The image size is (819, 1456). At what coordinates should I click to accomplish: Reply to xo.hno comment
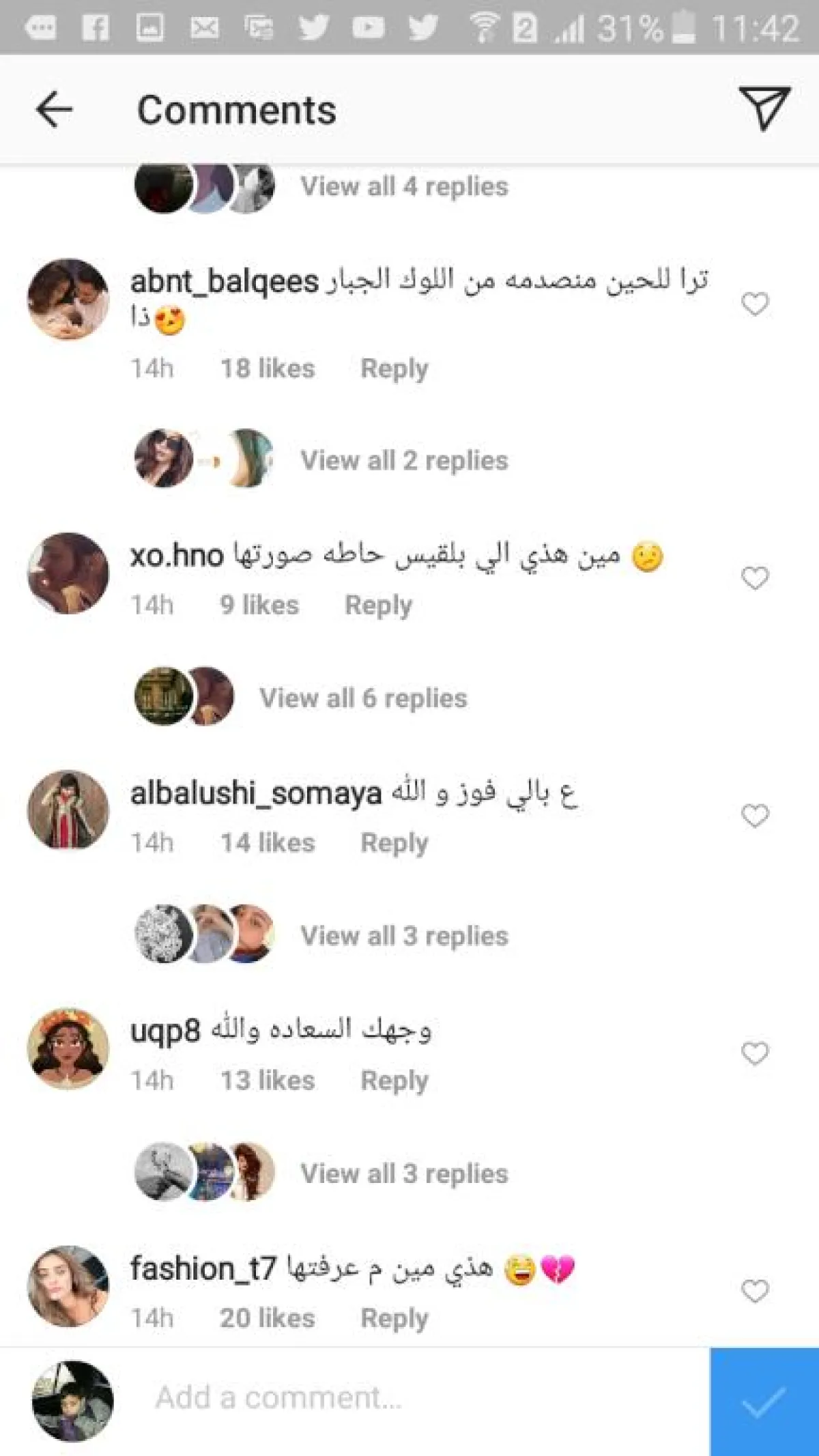[x=379, y=605]
